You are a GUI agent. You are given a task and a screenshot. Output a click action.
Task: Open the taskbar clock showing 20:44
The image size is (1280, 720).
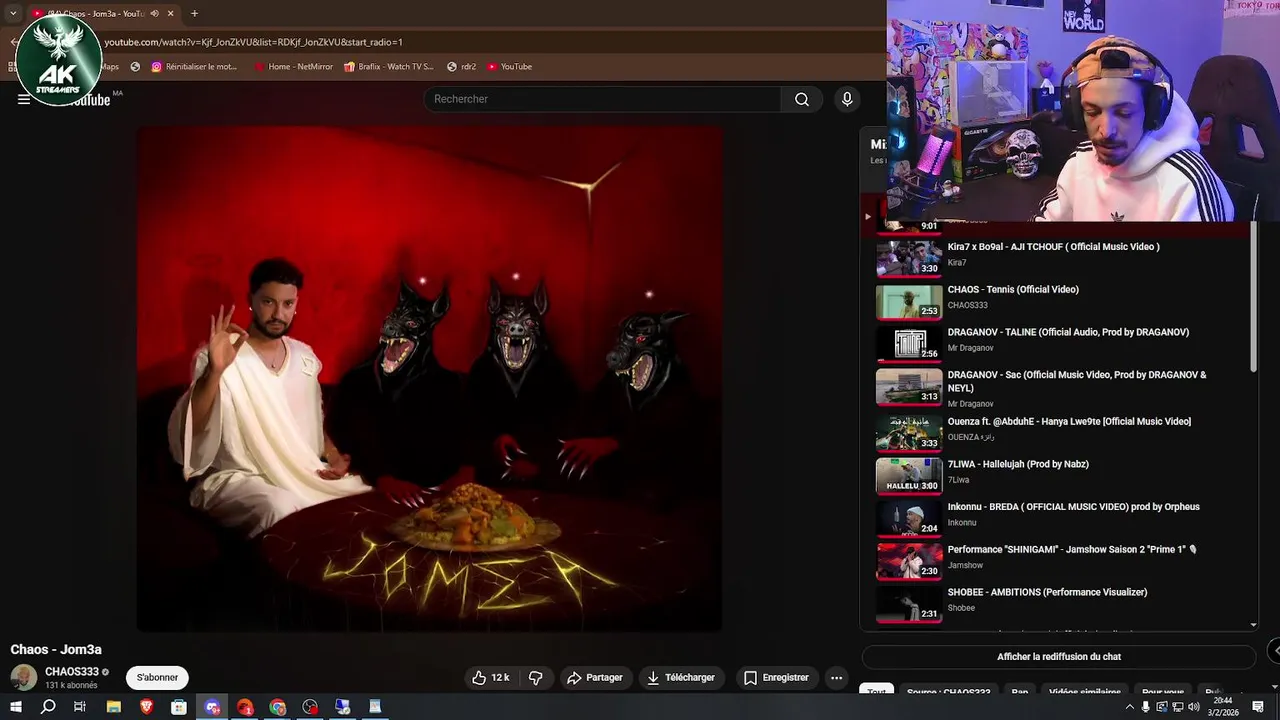tap(1222, 707)
